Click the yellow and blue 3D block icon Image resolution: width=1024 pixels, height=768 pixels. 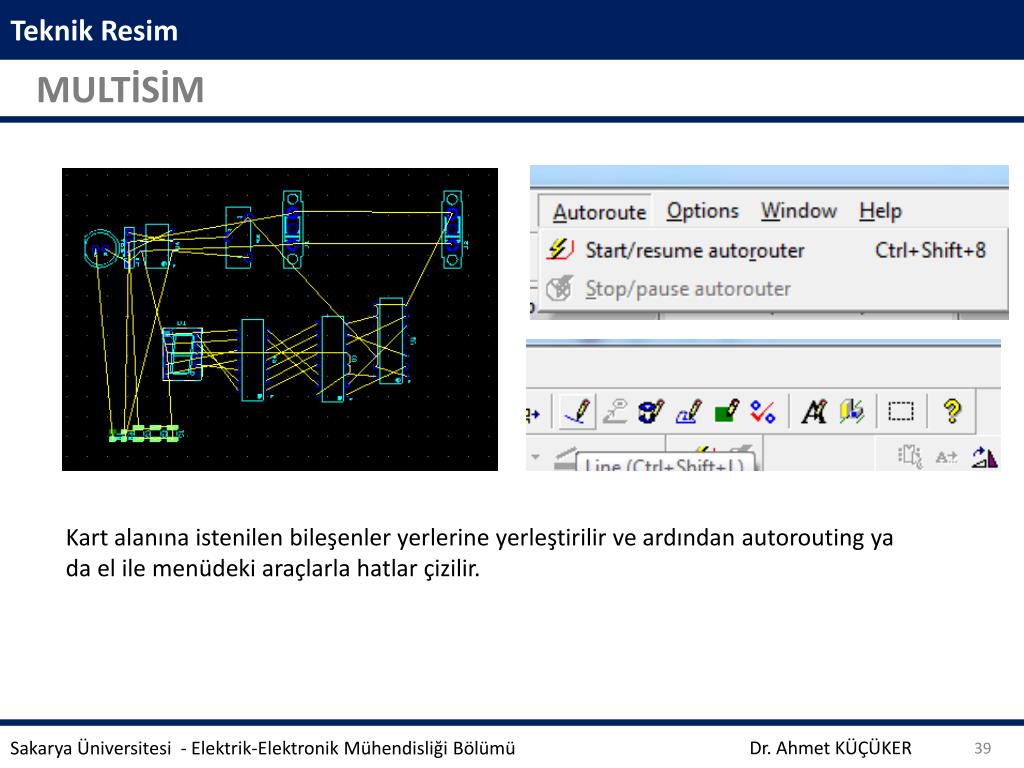coord(852,411)
